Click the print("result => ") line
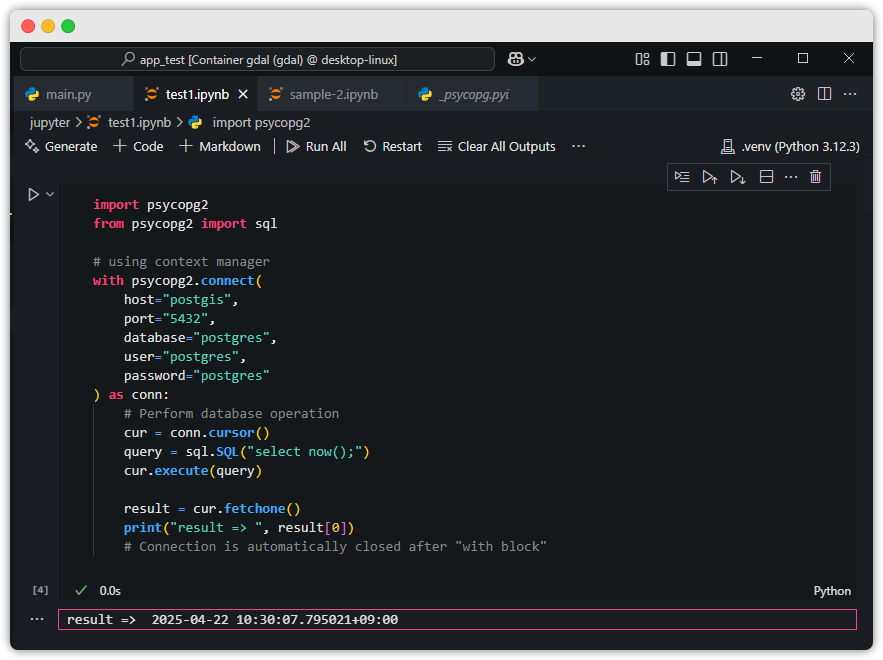Viewport: 883px width, 660px height. coord(239,528)
